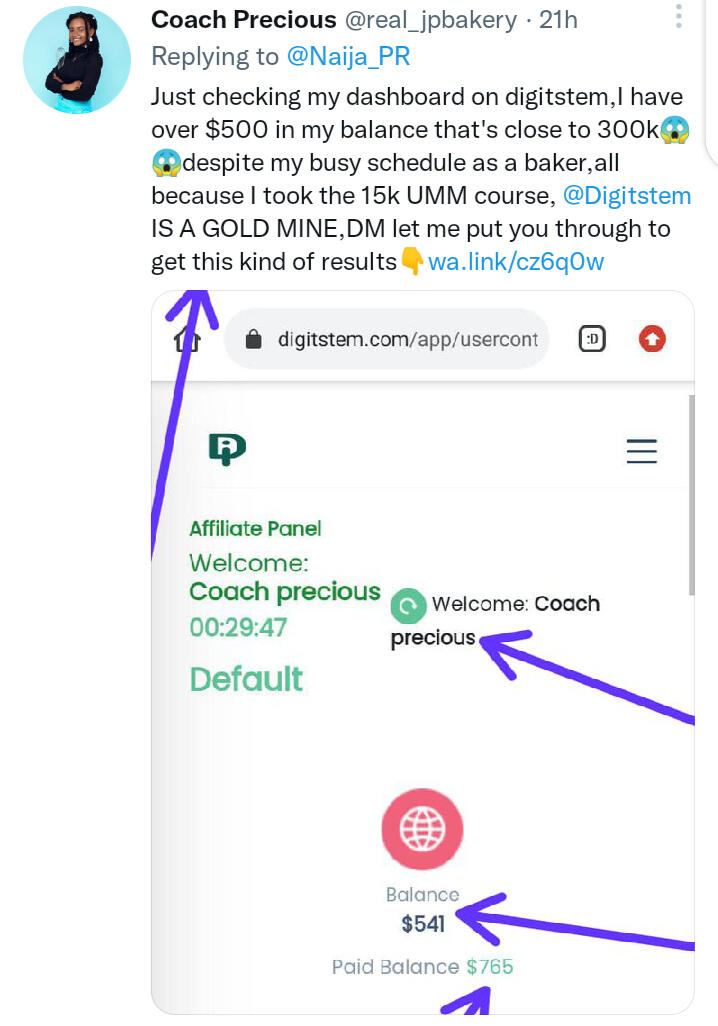The width and height of the screenshot is (718, 1026).
Task: Click the green refresh icon beside Welcome
Action: 408,605
